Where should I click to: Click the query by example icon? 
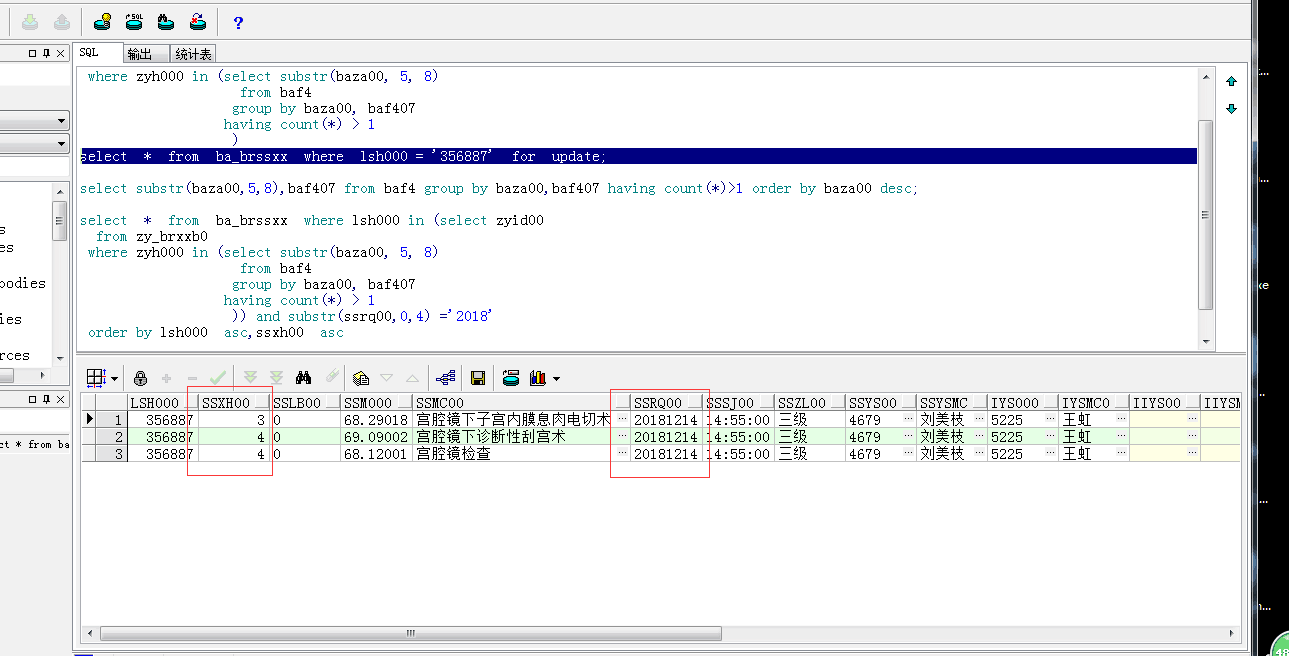[x=361, y=378]
